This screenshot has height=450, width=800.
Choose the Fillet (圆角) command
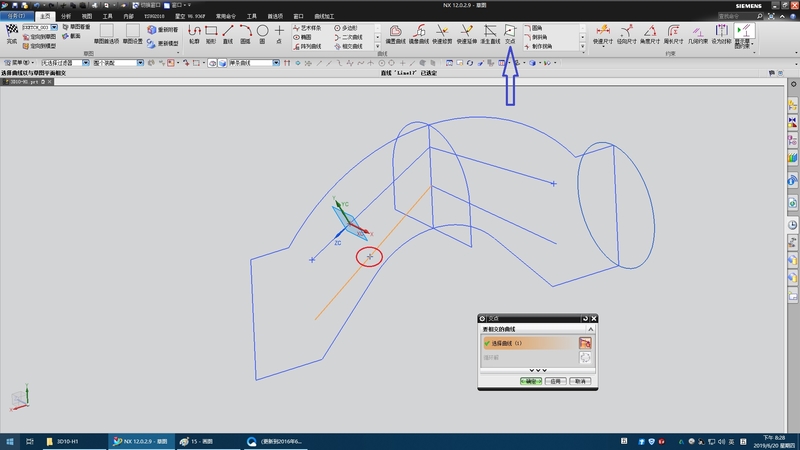pyautogui.click(x=533, y=28)
